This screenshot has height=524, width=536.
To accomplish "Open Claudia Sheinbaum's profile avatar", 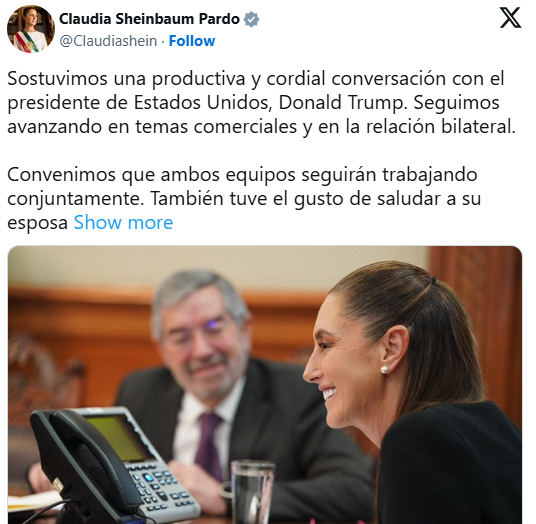I will 30,29.
